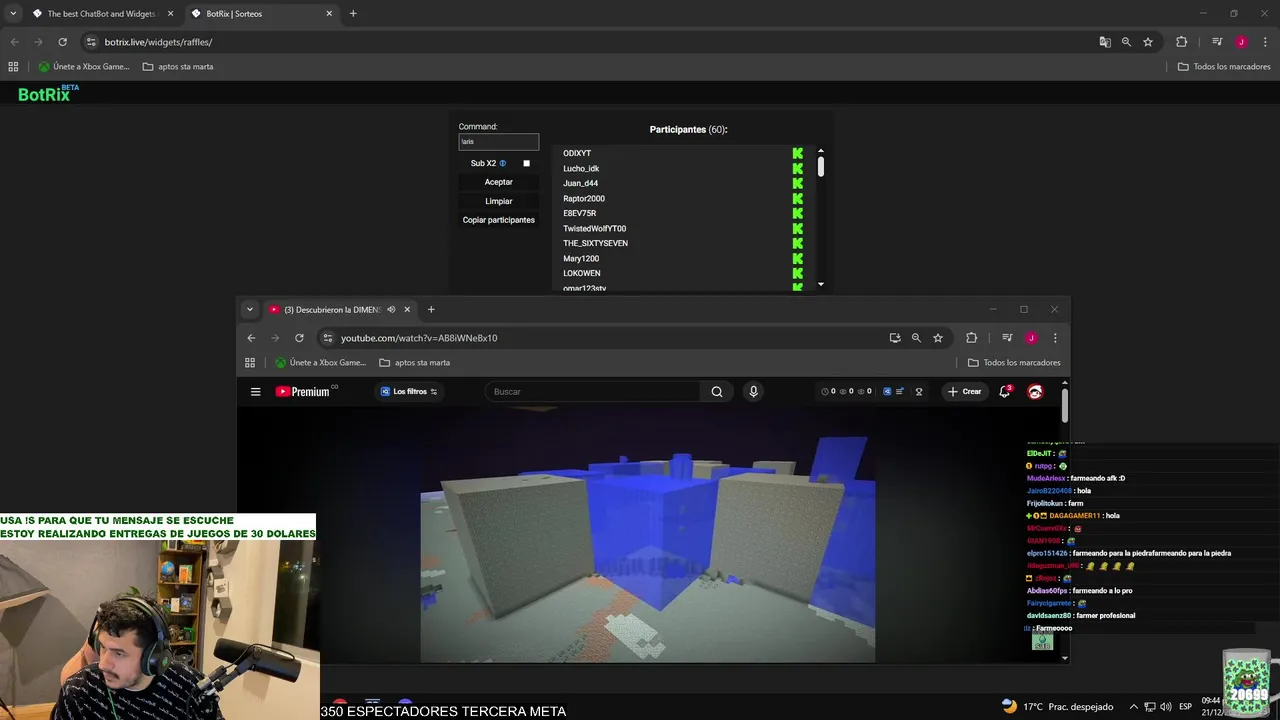Click the Limpiar button
This screenshot has height=720, width=1280.
pyautogui.click(x=498, y=201)
